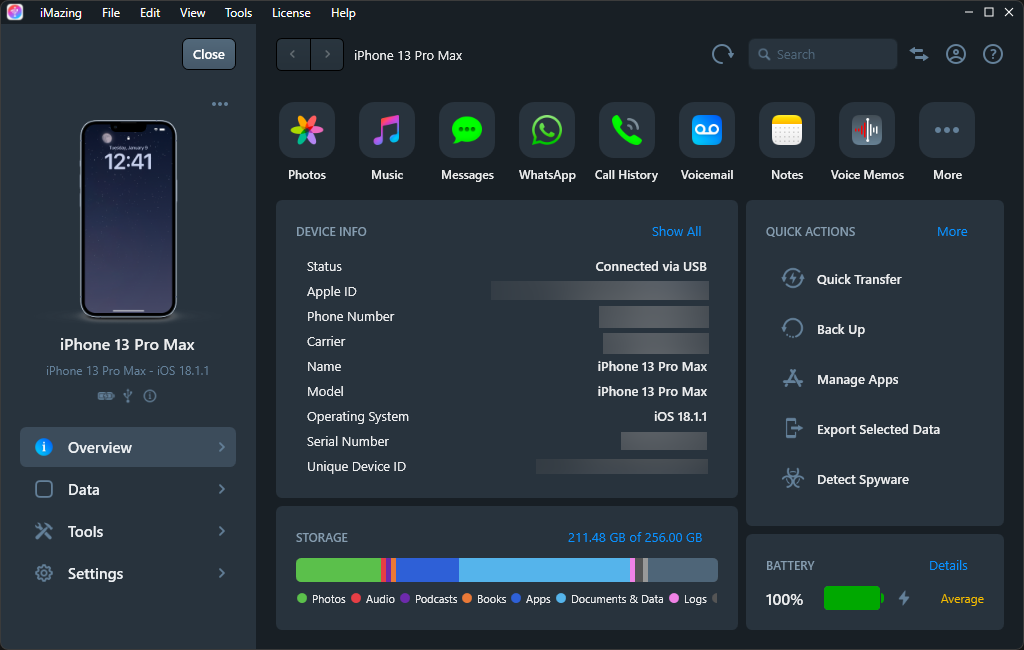Click the "Connected via USB" status value
The image size is (1024, 650).
pos(651,267)
